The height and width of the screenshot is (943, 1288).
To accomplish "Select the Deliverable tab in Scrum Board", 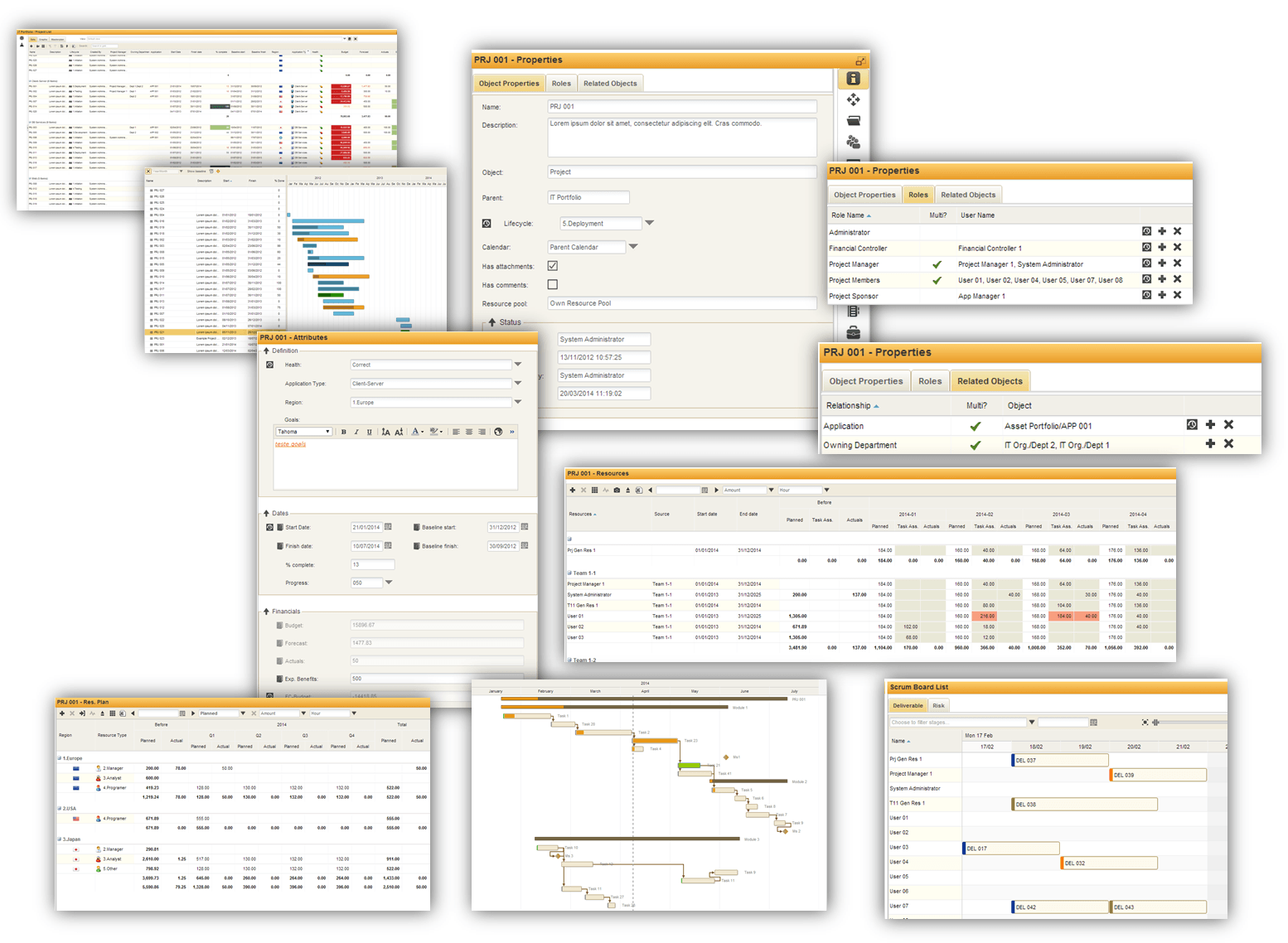I will [908, 706].
